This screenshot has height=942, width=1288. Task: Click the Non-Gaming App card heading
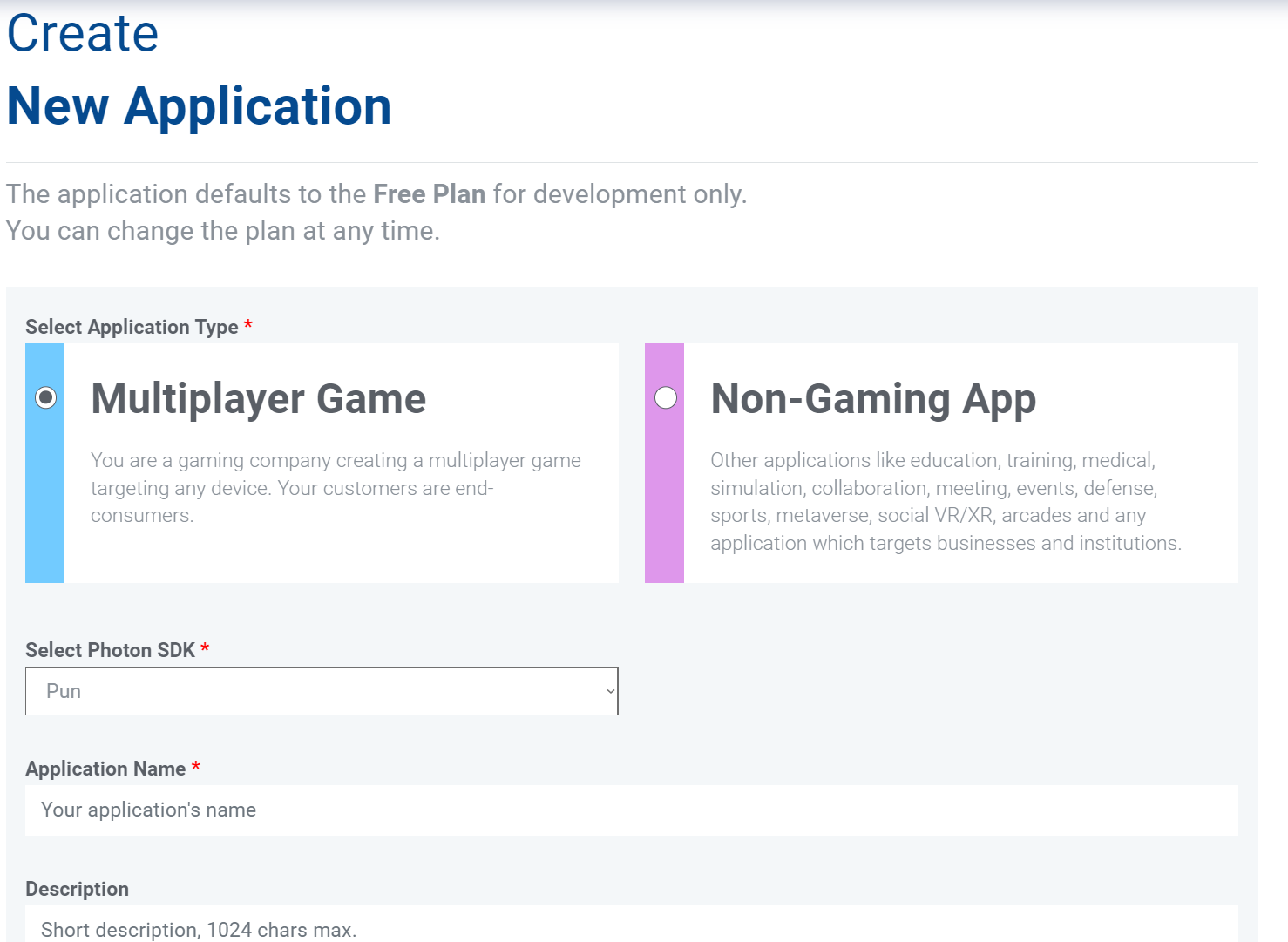873,399
